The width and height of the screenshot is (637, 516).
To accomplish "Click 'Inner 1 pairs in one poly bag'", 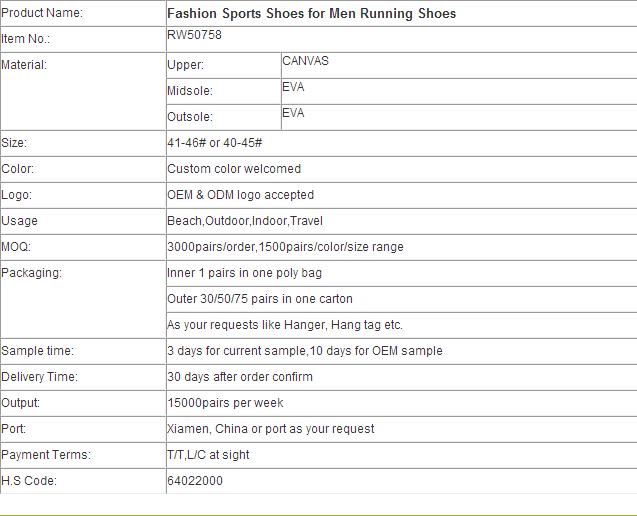I will (x=245, y=273).
